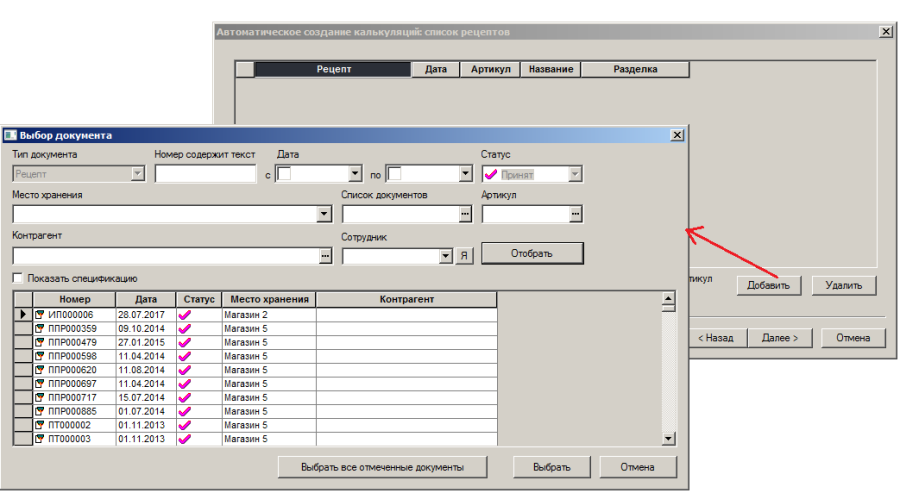The width and height of the screenshot is (900, 493).
Task: Click document icon of row ППР000479
Action: click(40, 342)
